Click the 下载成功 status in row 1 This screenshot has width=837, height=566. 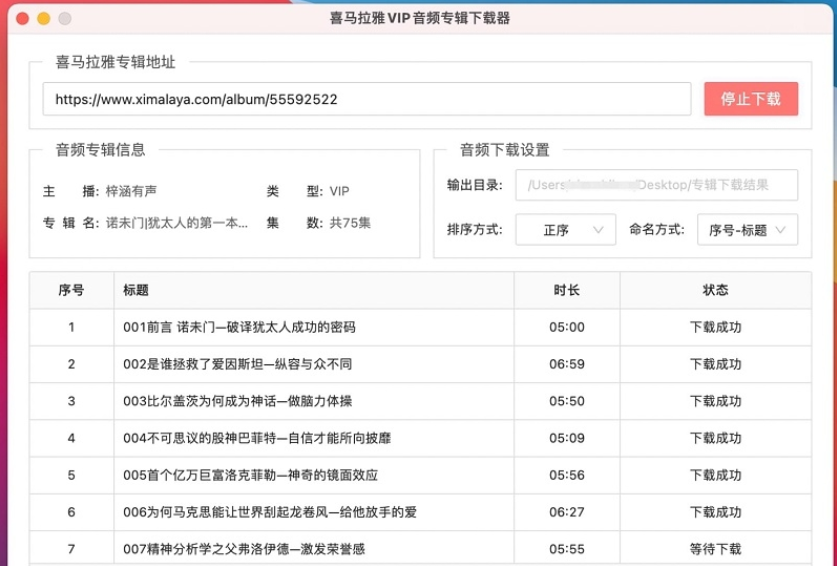715,327
